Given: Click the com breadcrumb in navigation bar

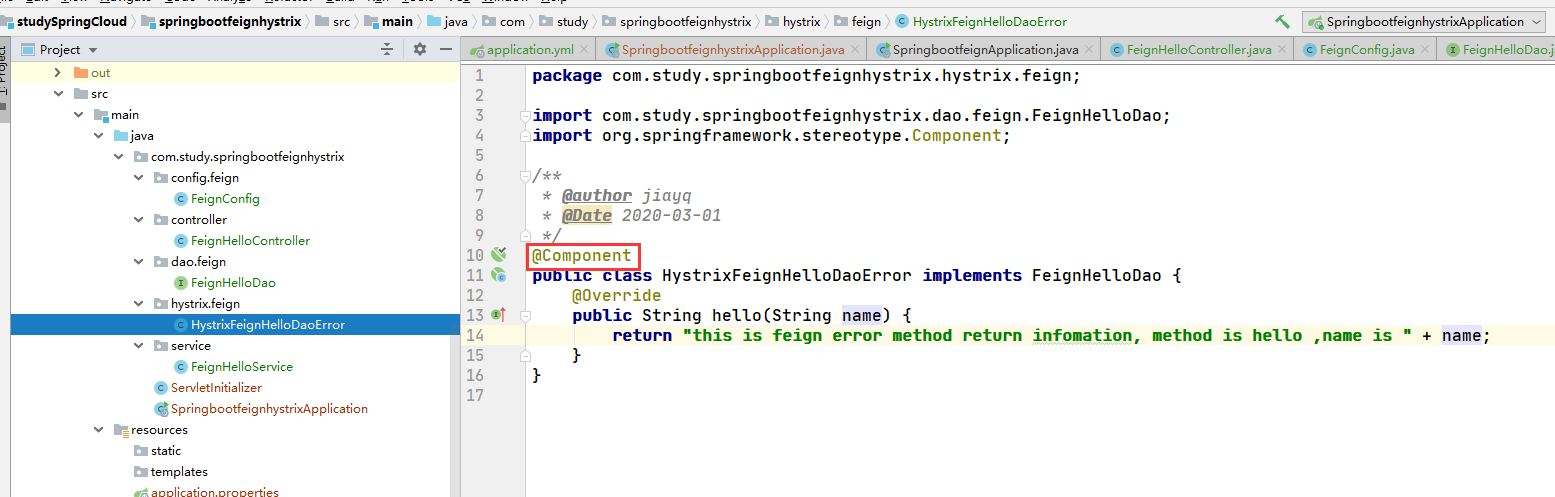Looking at the screenshot, I should 504,21.
